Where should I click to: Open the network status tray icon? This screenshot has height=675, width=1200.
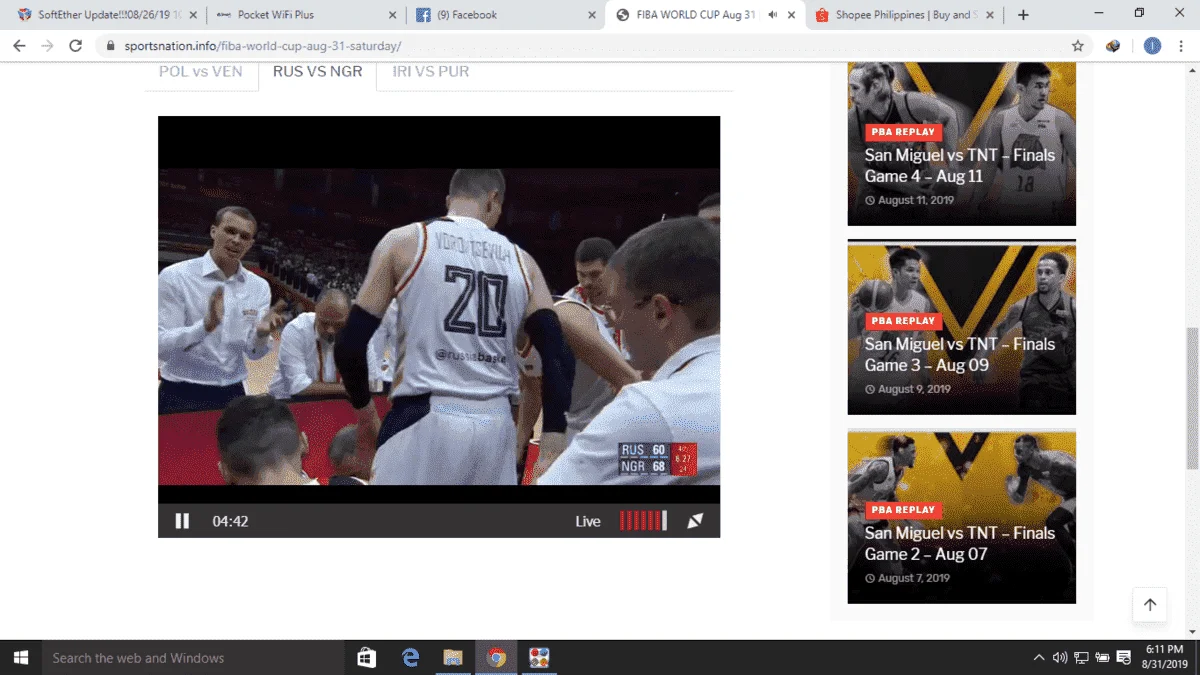pyautogui.click(x=1081, y=658)
